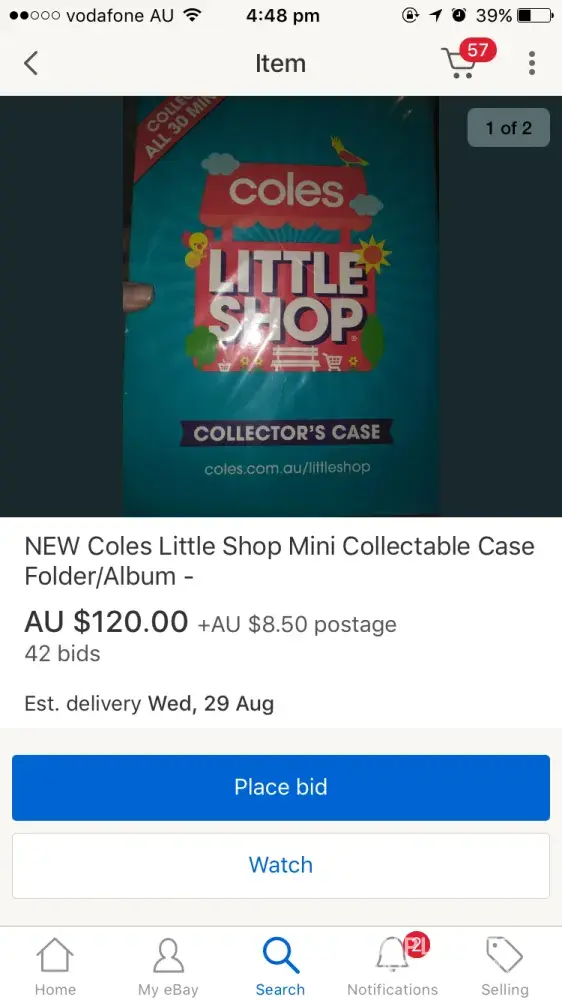Tap the Search magnifier icon
562x1000 pixels.
(281, 955)
